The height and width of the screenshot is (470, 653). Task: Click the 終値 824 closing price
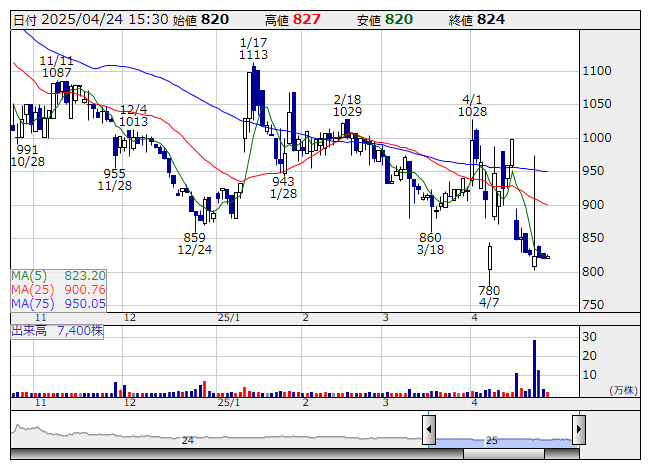[x=477, y=20]
